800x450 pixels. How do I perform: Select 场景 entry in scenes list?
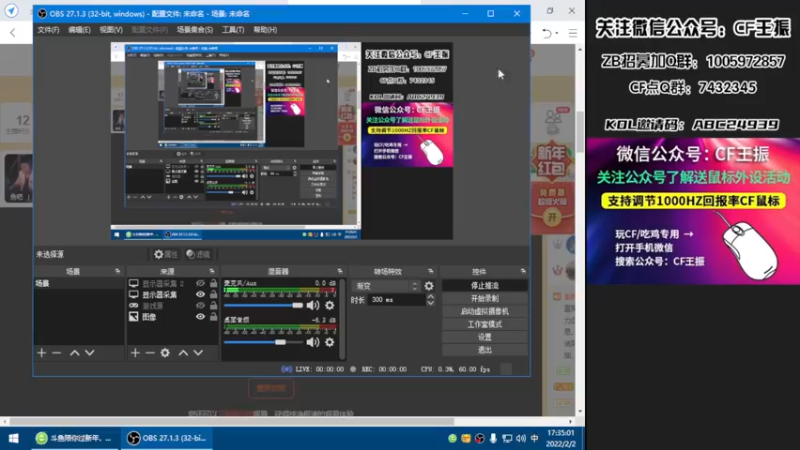point(79,283)
